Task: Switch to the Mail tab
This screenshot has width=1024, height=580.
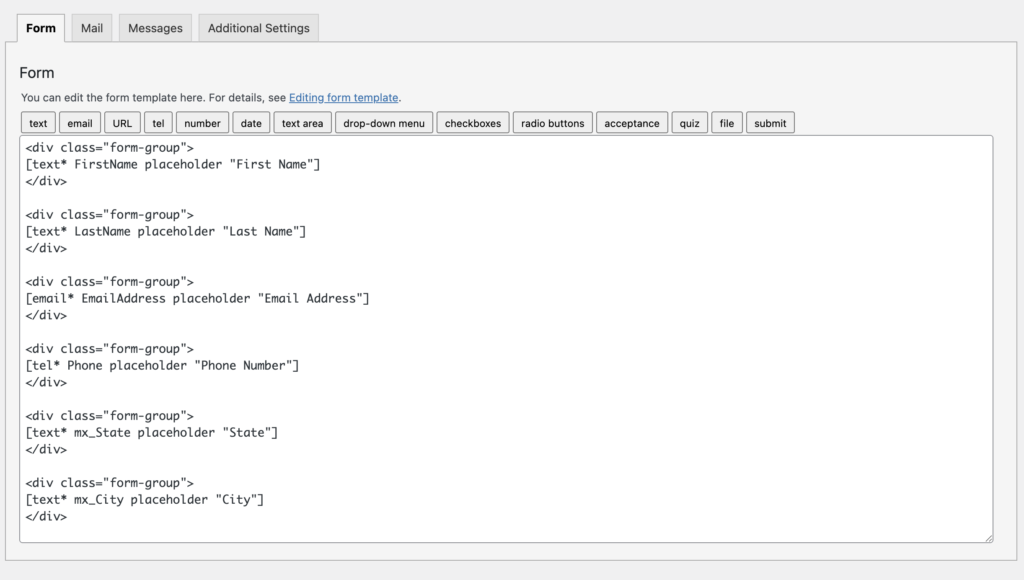Action: point(91,27)
